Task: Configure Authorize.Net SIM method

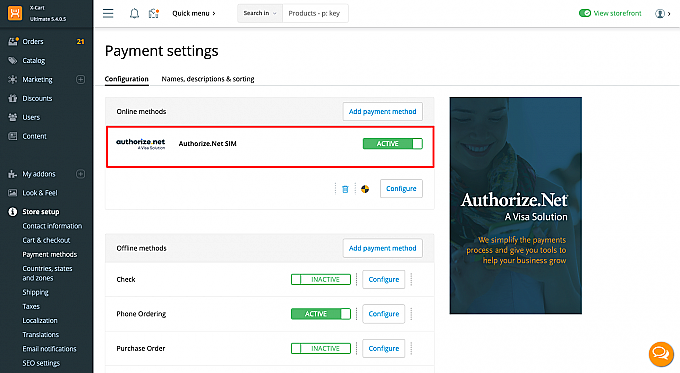Action: 401,189
